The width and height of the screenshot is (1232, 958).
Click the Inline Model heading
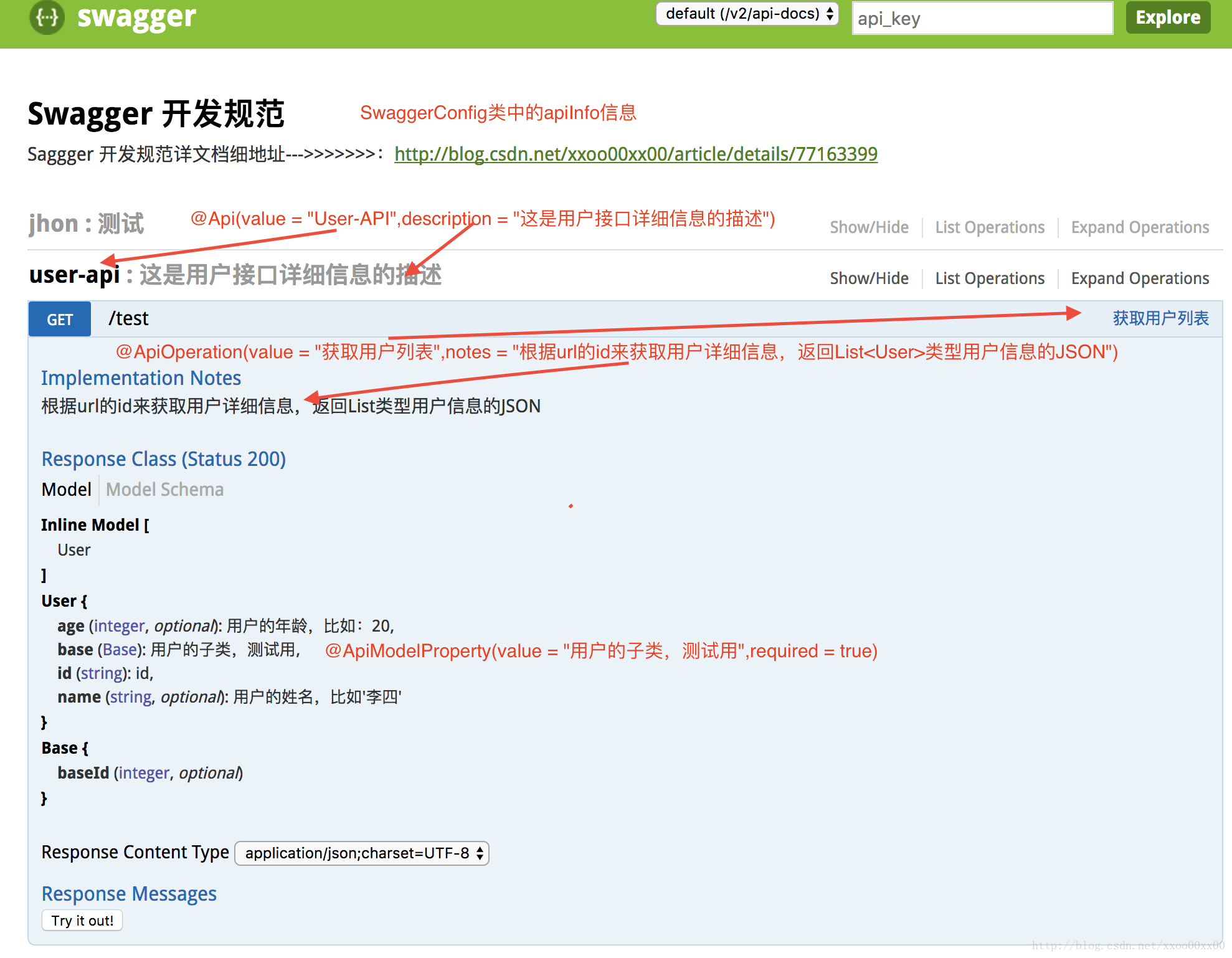pyautogui.click(x=95, y=525)
